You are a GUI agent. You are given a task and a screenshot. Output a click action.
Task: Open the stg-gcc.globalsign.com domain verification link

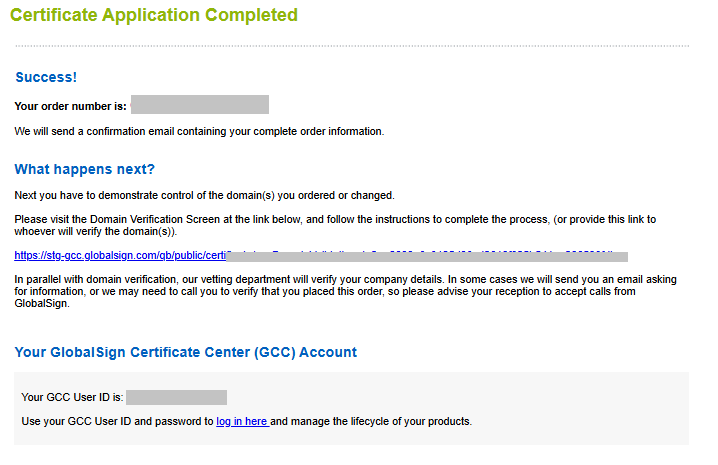120,256
